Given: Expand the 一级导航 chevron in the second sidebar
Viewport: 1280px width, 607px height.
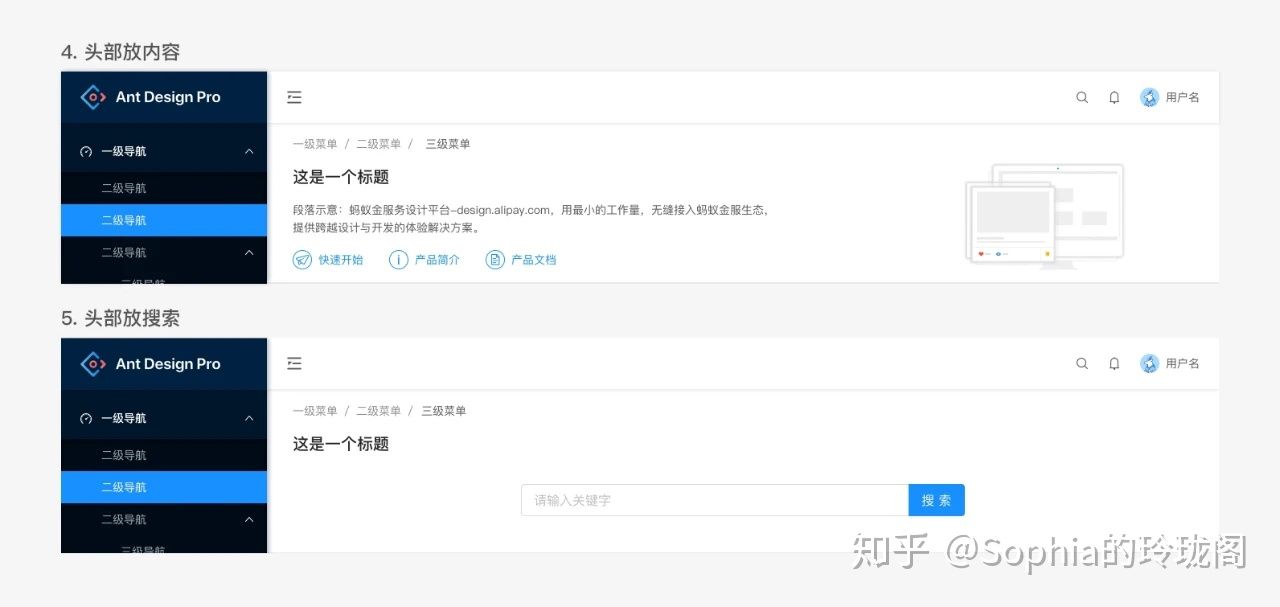Looking at the screenshot, I should tap(248, 417).
